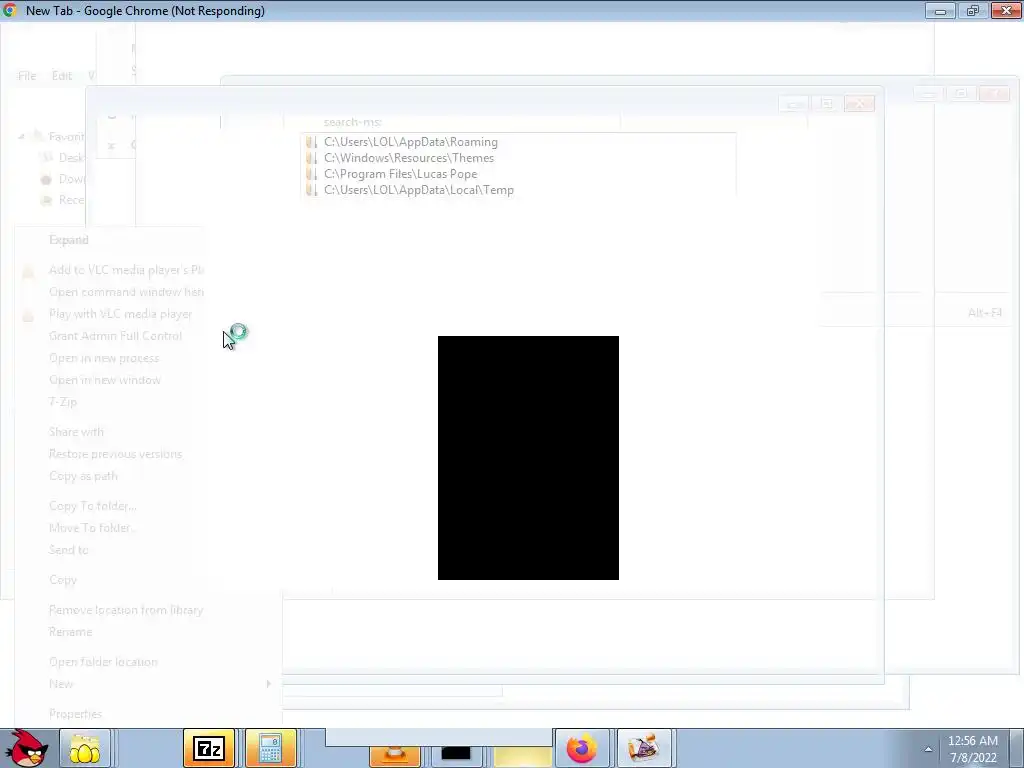The height and width of the screenshot is (768, 1024).
Task: Click the Downloads icon under Favorites
Action: 46,180
